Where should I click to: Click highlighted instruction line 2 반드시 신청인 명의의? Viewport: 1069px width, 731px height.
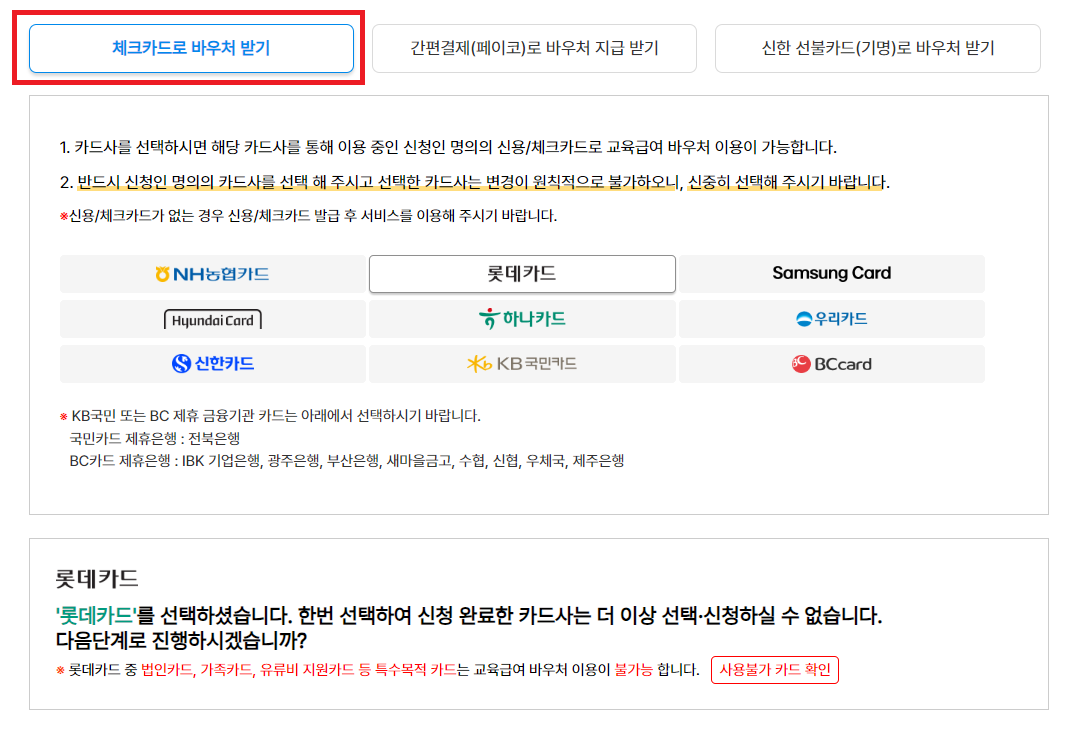(475, 182)
